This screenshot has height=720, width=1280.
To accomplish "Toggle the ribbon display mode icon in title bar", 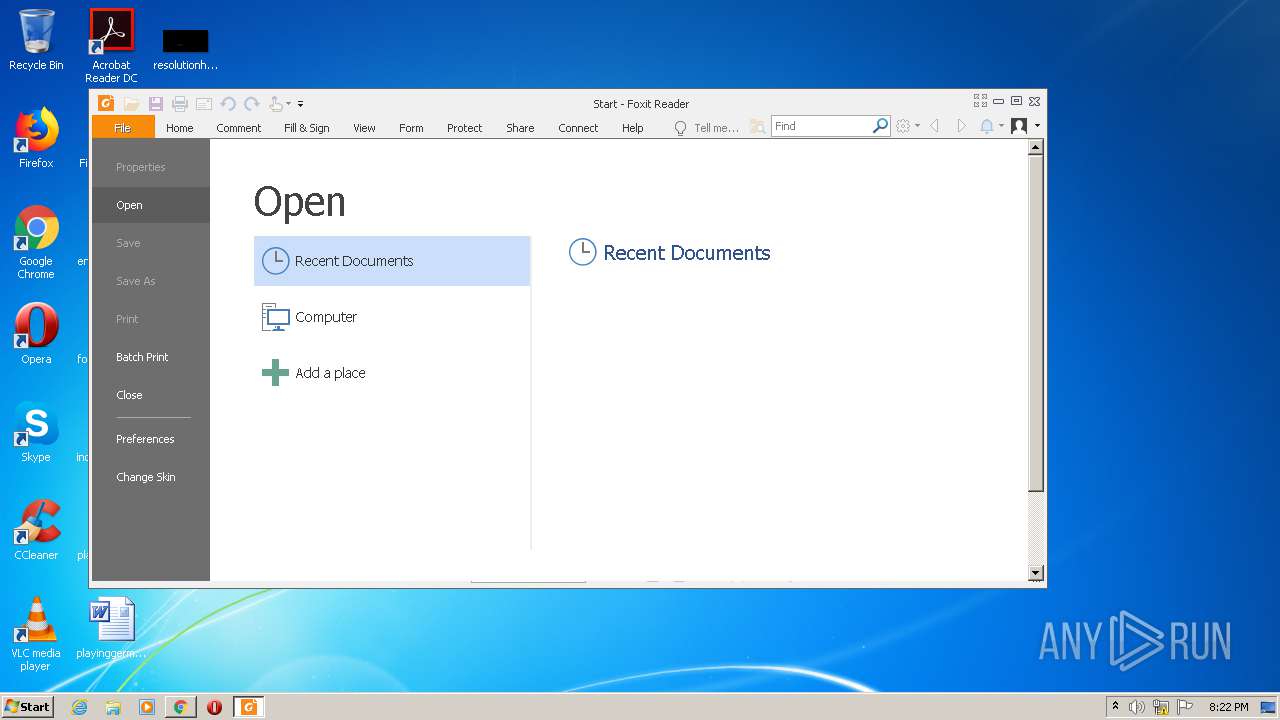I will (x=980, y=101).
